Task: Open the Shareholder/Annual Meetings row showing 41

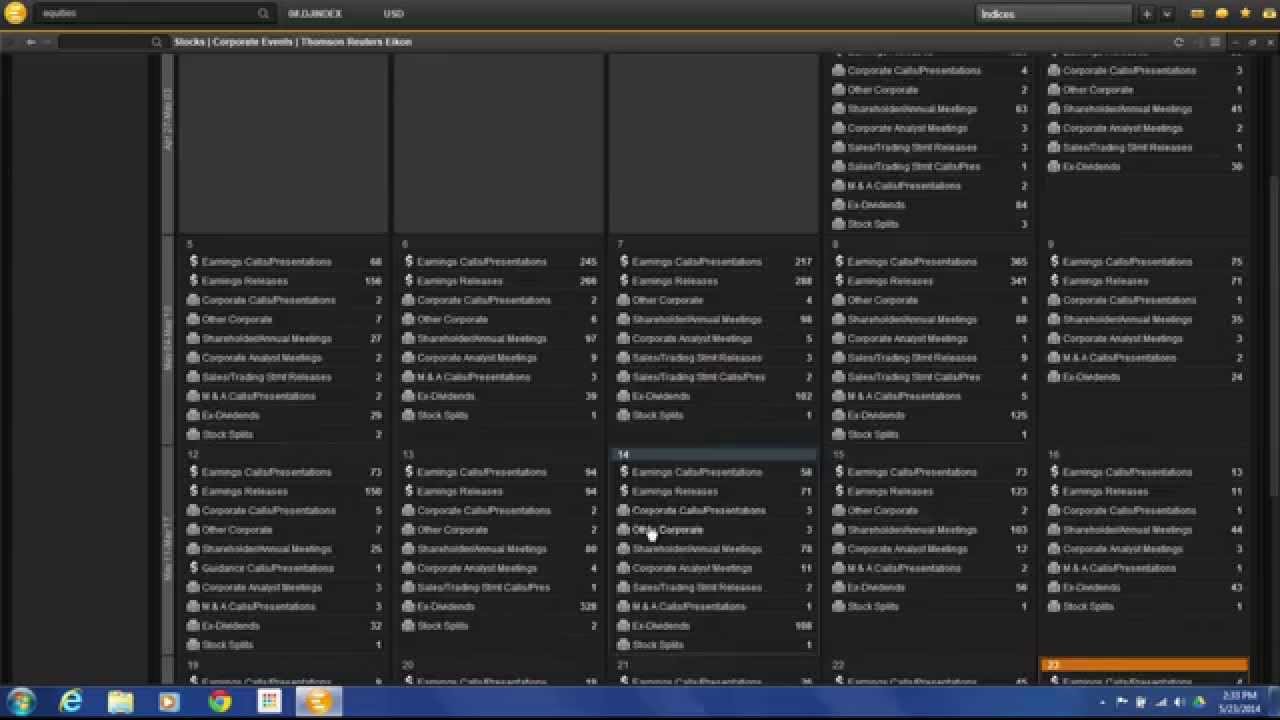Action: (x=1144, y=109)
